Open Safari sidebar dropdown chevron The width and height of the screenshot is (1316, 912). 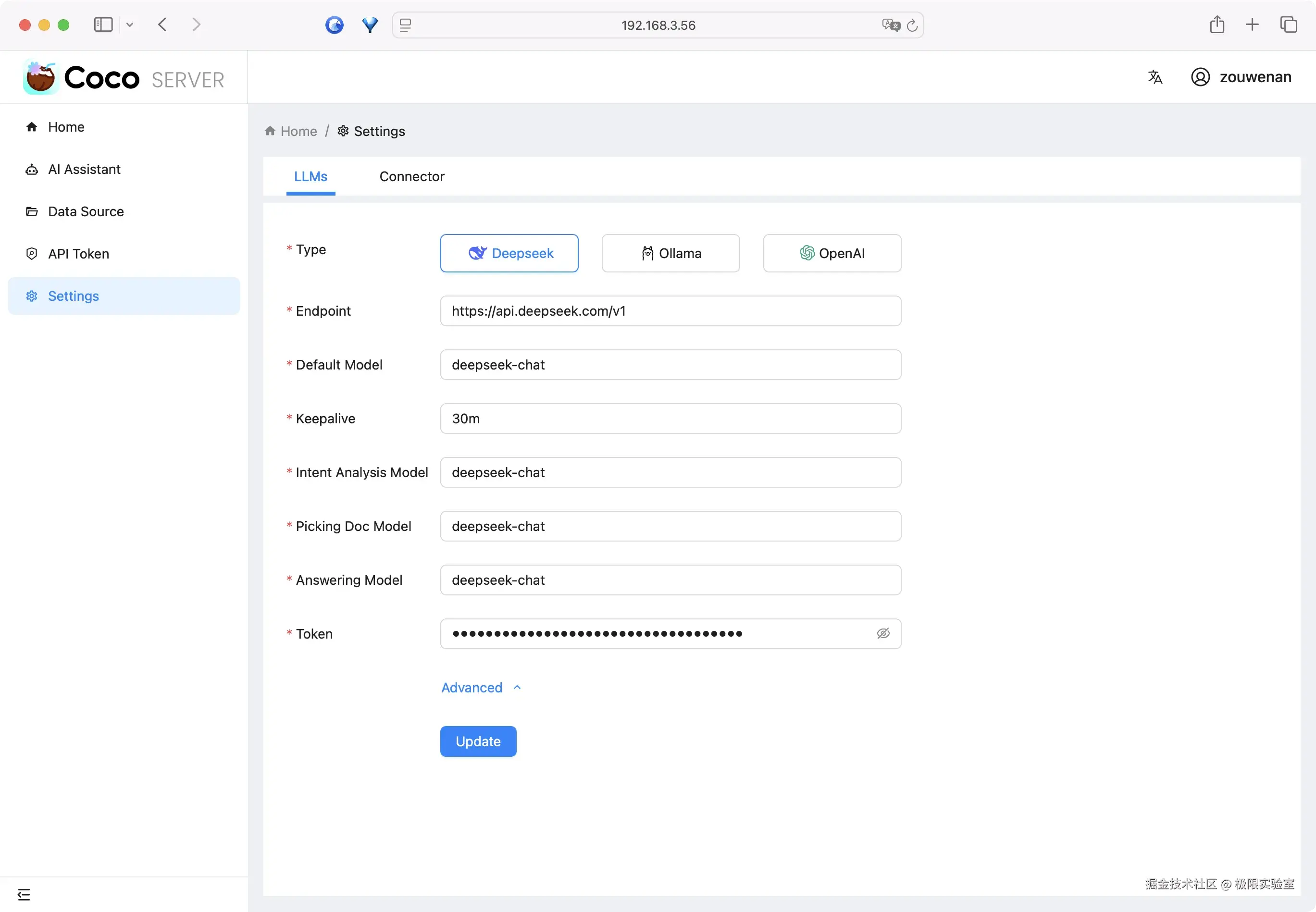130,25
